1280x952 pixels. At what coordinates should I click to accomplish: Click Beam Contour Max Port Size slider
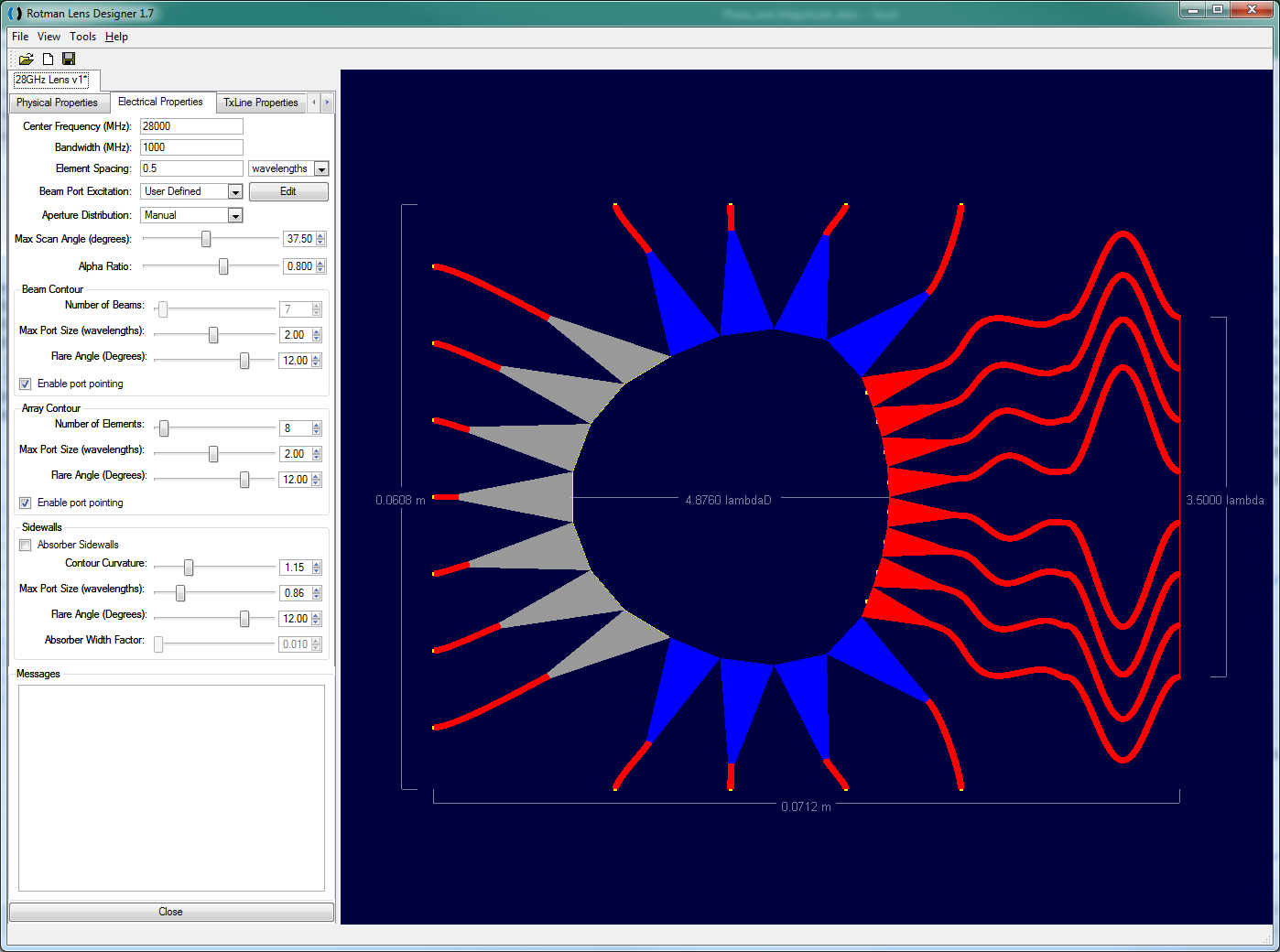(213, 335)
